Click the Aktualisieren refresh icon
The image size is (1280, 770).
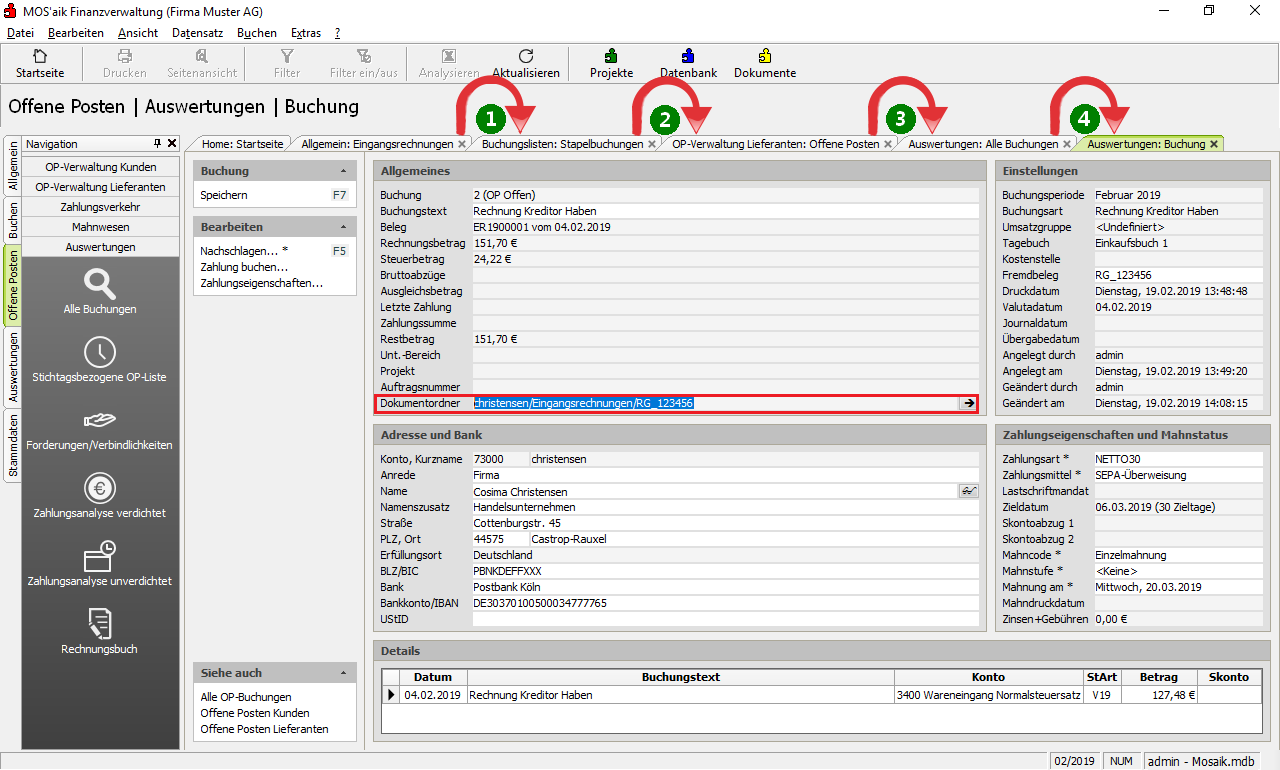[526, 57]
